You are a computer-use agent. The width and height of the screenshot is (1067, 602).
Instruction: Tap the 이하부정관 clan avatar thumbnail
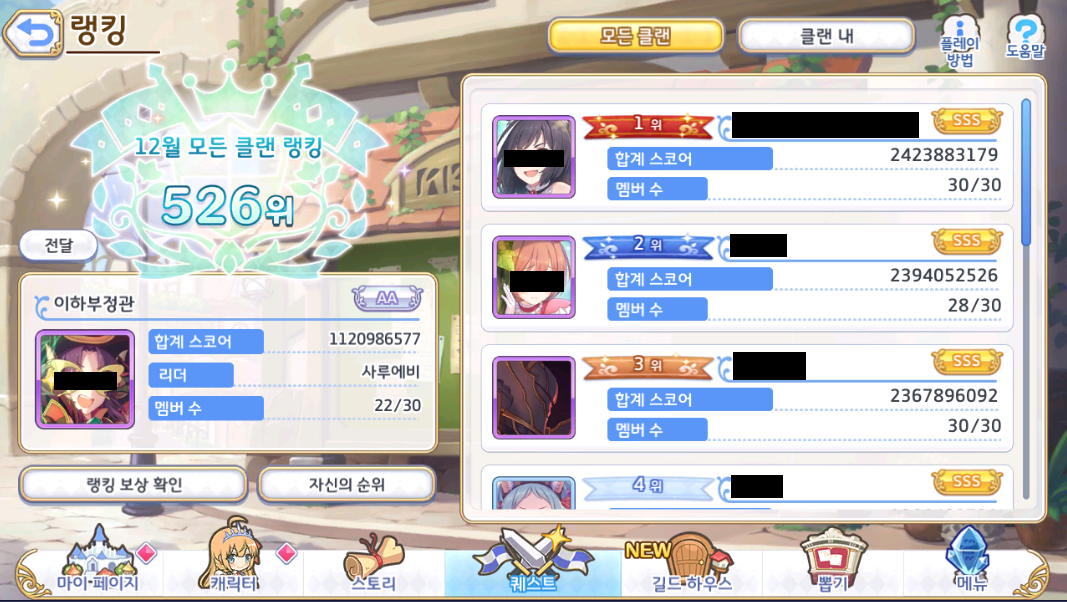(x=85, y=380)
